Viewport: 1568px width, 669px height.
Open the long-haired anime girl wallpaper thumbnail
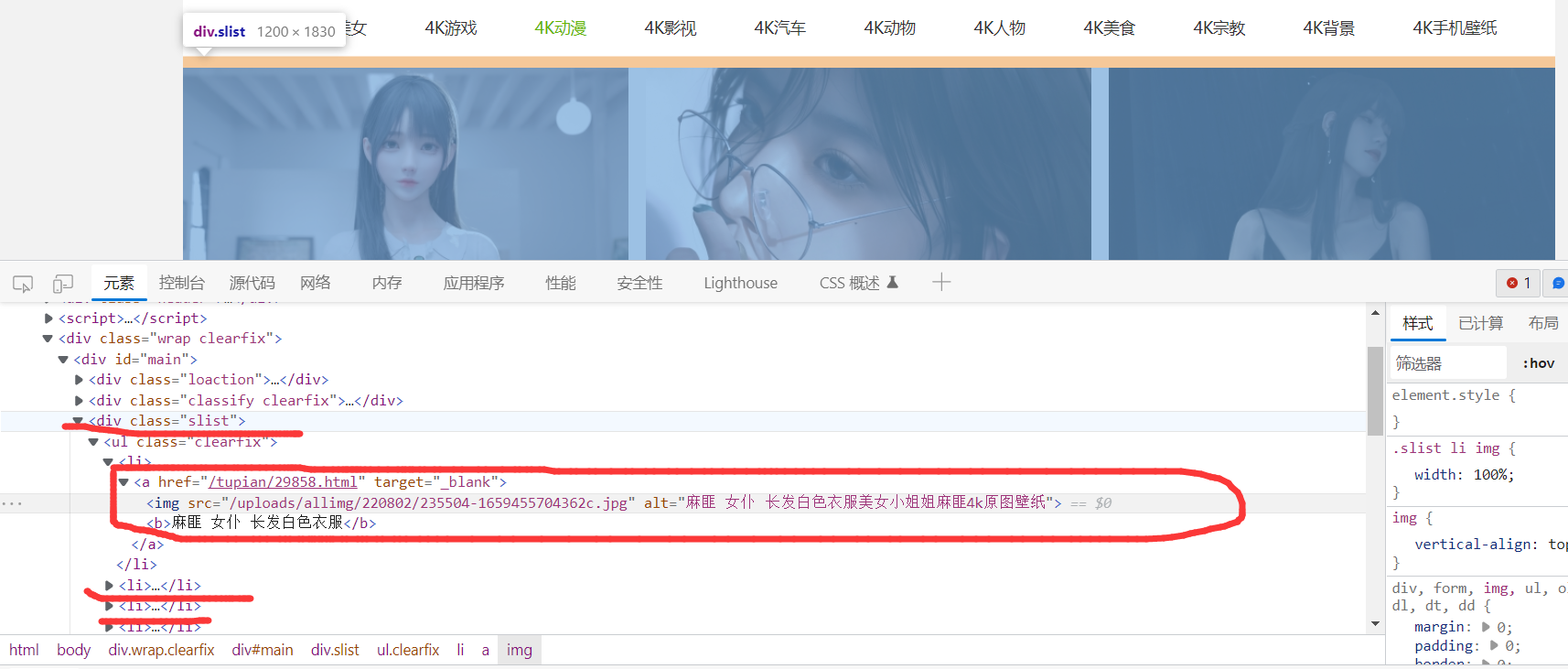click(405, 164)
